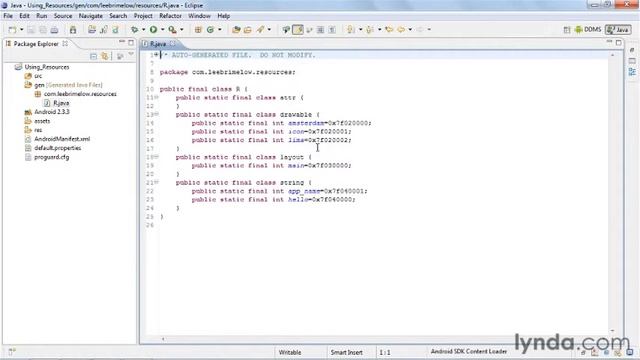Open the File menu

[8, 16]
